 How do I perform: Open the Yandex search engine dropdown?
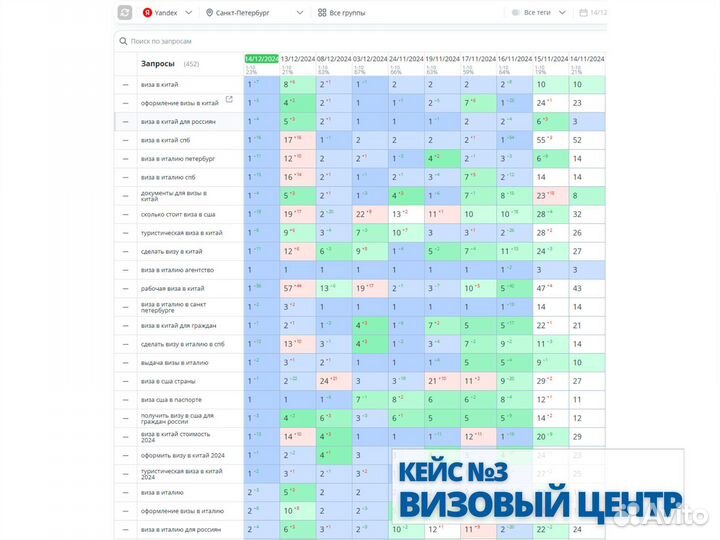tap(167, 13)
